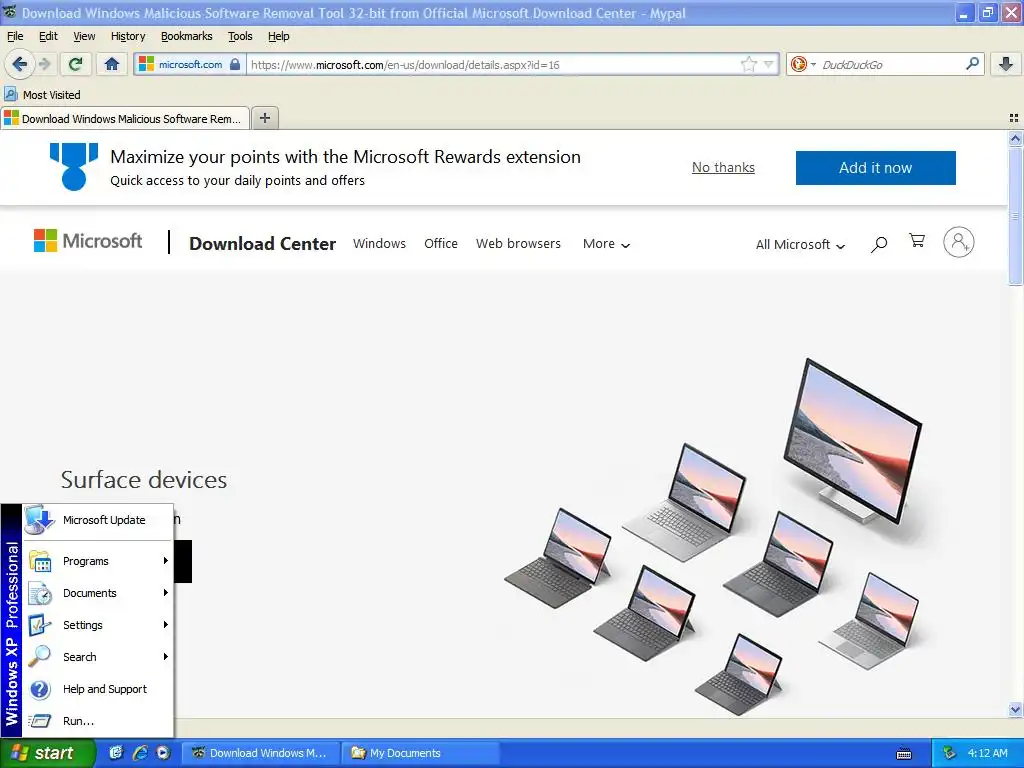Click the Download Windows M... taskbar button
This screenshot has width=1024, height=768.
(260, 753)
